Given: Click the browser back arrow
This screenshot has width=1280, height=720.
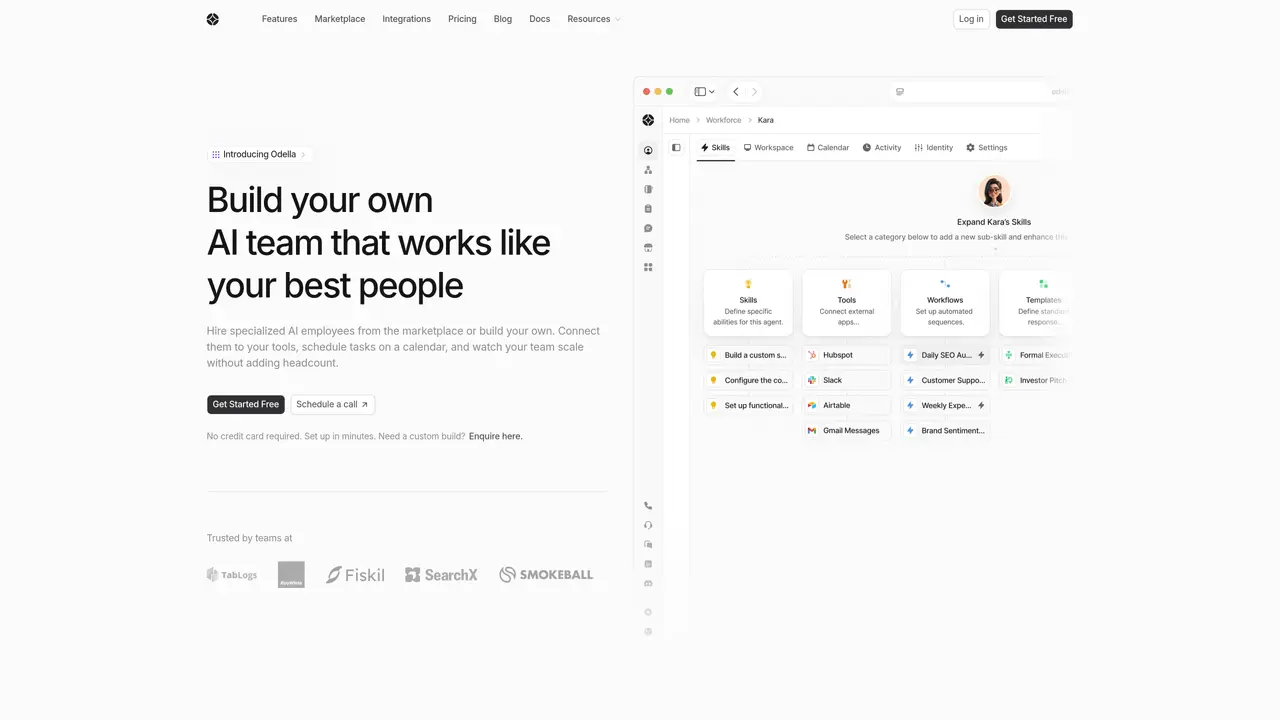Looking at the screenshot, I should (736, 91).
